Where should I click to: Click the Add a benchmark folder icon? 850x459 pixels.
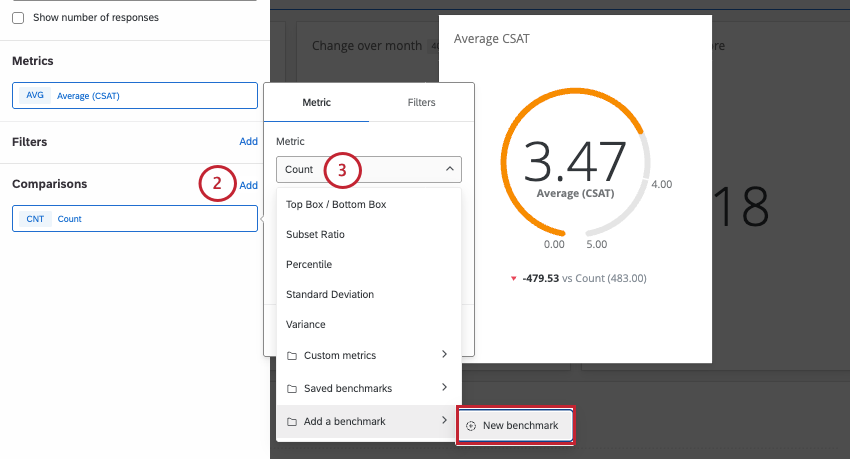292,422
